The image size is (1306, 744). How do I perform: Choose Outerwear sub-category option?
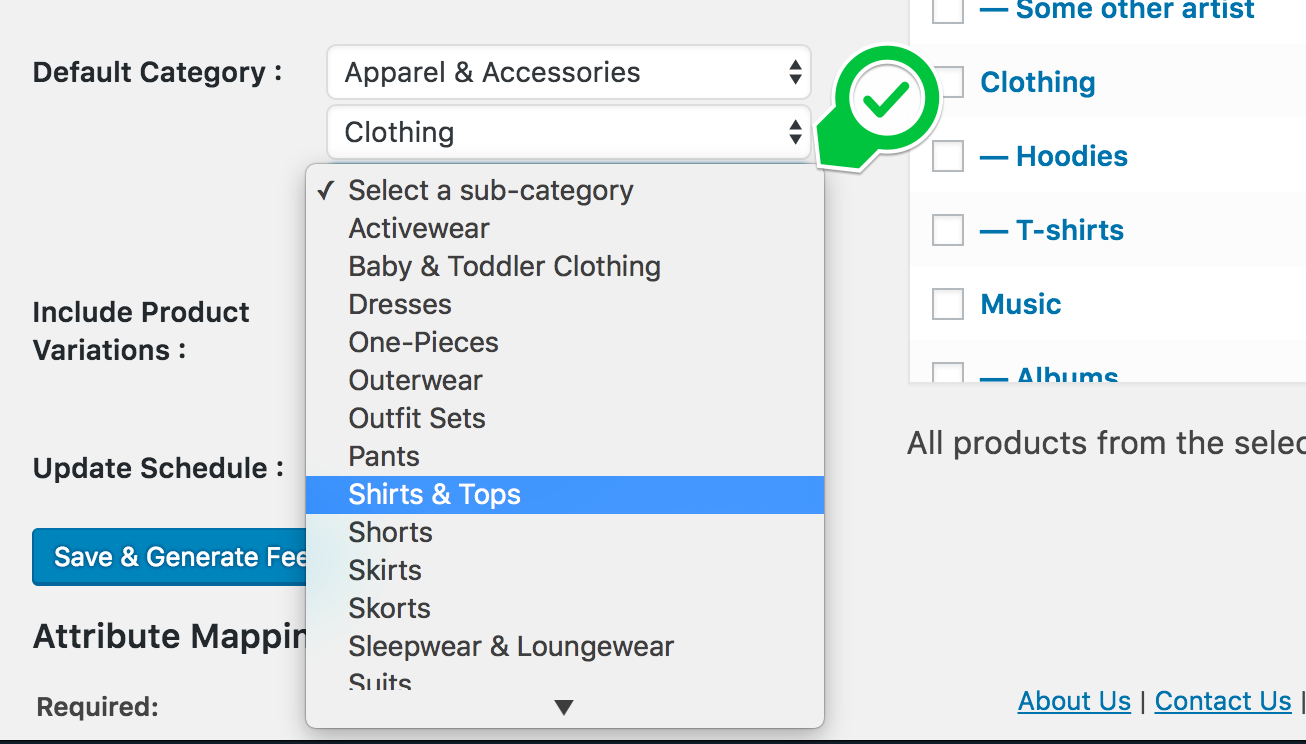click(x=415, y=380)
